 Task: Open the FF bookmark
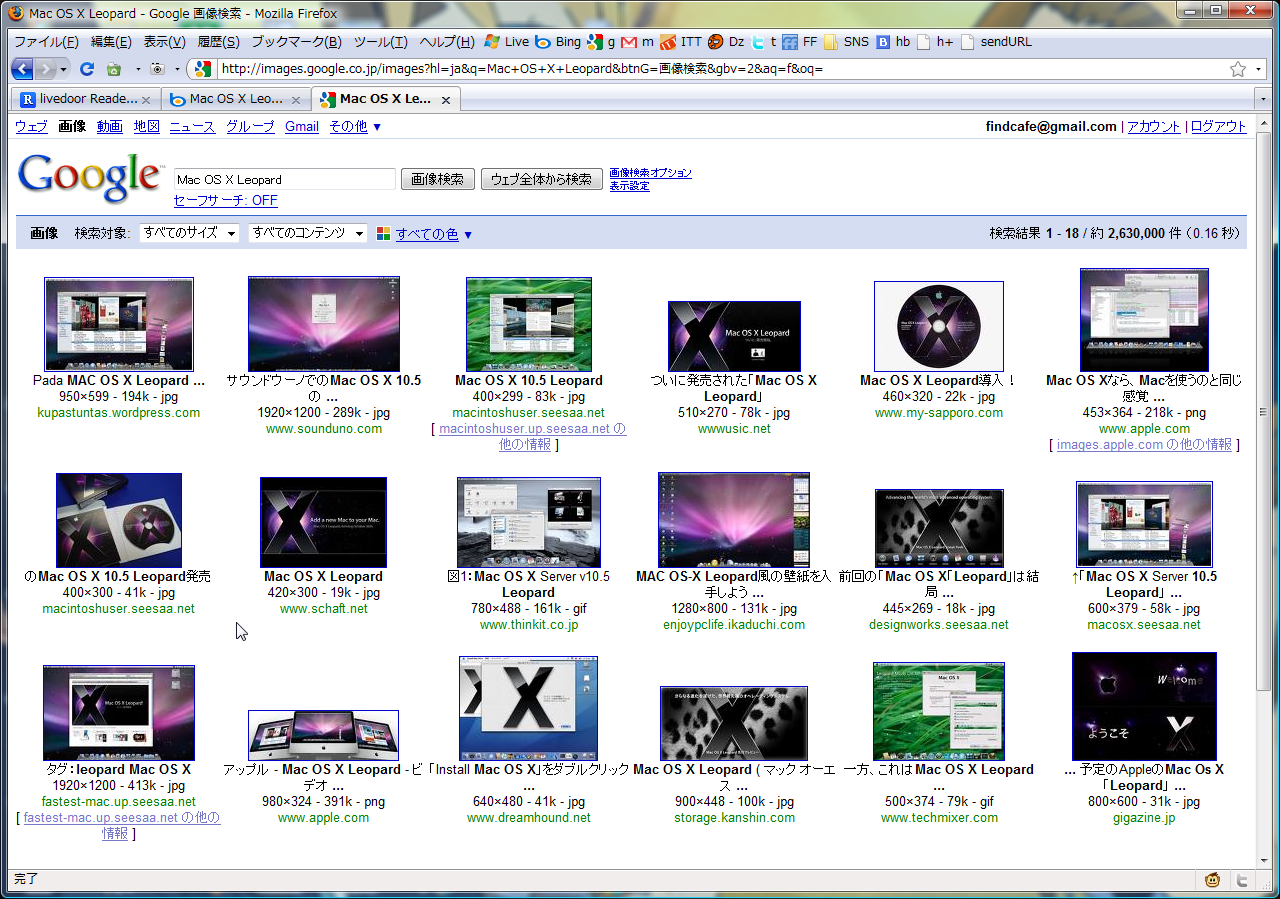point(800,42)
